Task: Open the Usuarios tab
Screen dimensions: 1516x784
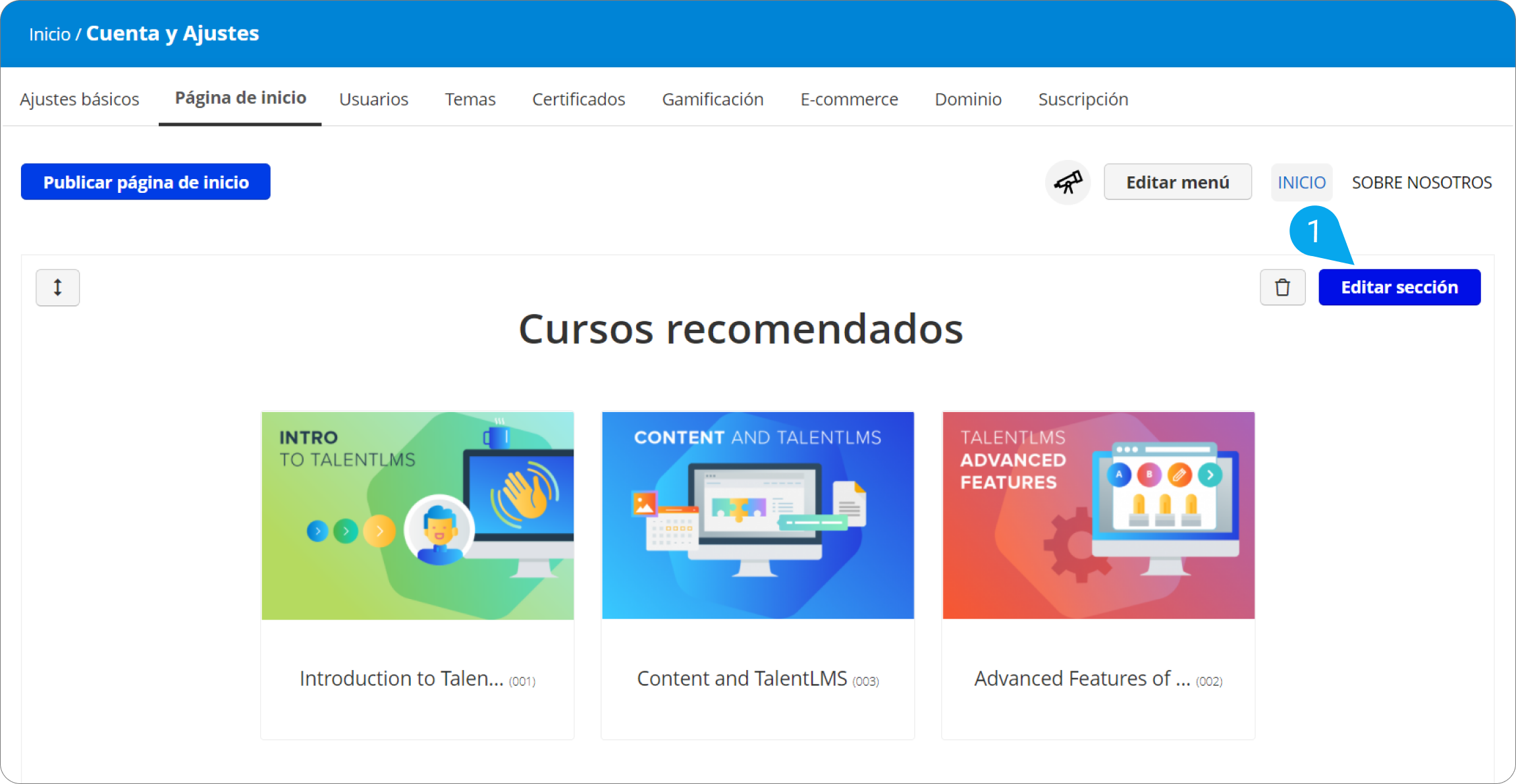Action: pos(373,99)
